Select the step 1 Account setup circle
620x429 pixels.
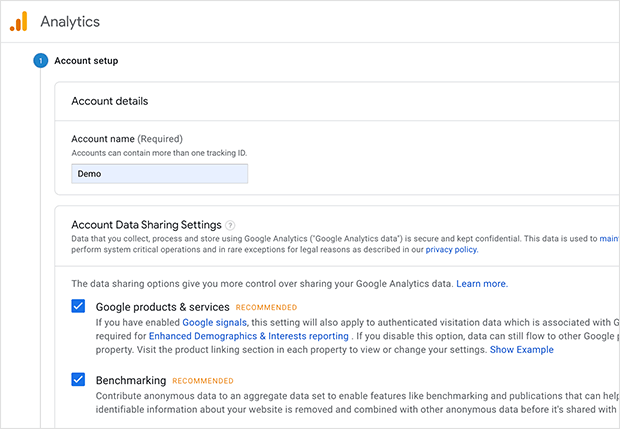point(40,61)
